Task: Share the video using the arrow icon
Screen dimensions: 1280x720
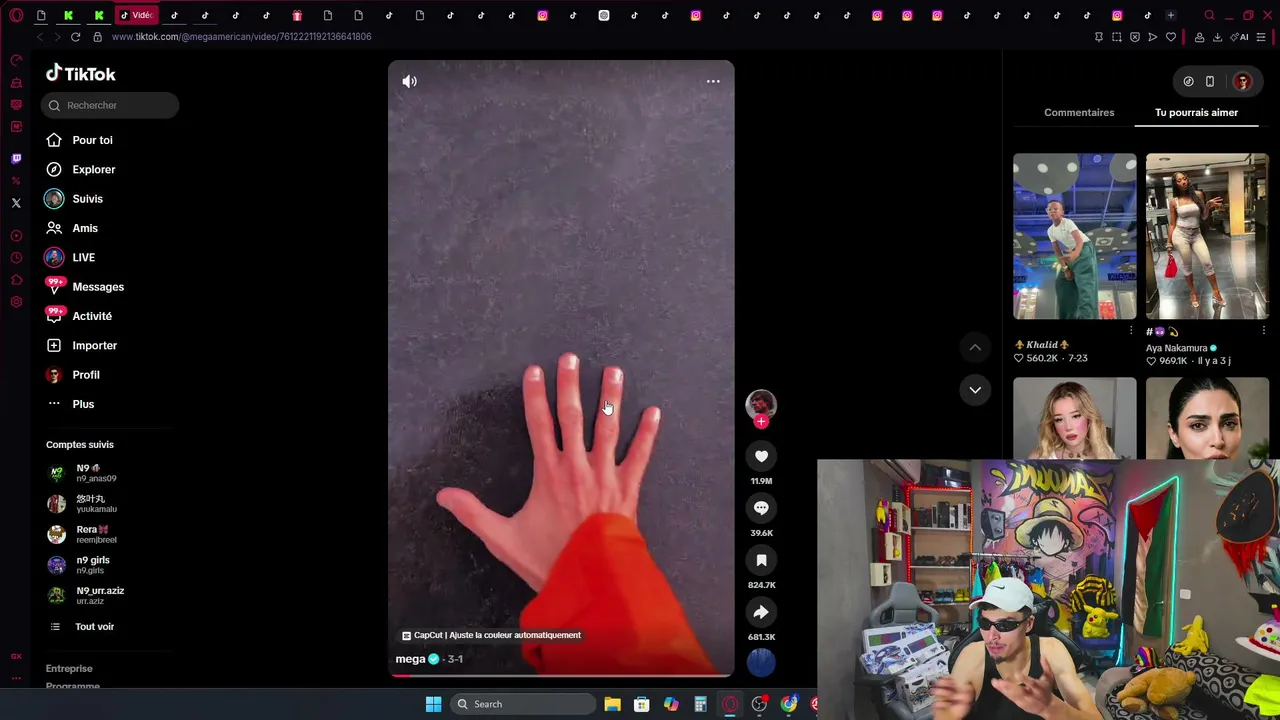Action: pyautogui.click(x=761, y=612)
